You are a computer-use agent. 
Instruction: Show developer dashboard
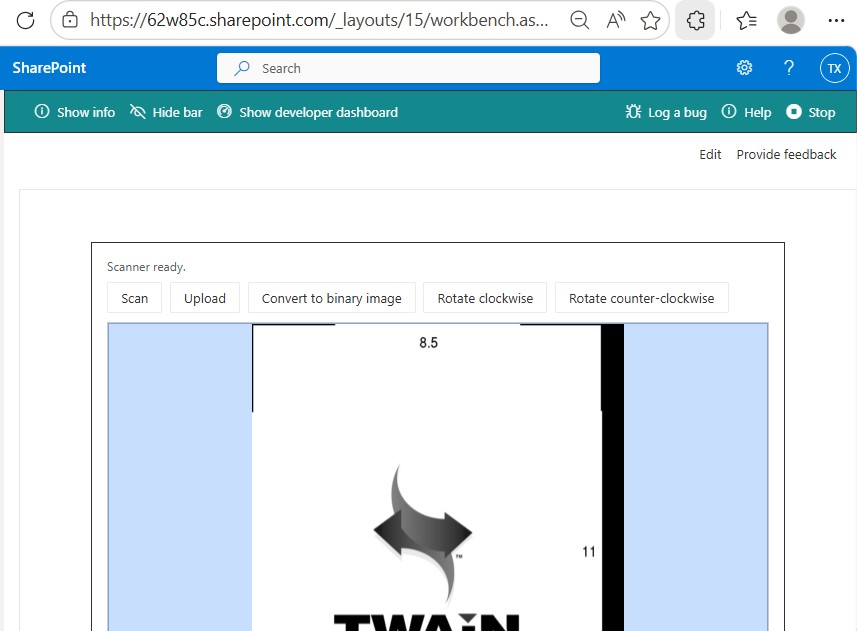308,112
